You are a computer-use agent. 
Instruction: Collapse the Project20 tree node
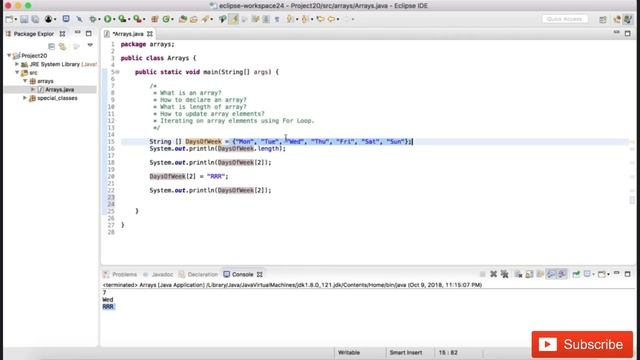click(9, 56)
